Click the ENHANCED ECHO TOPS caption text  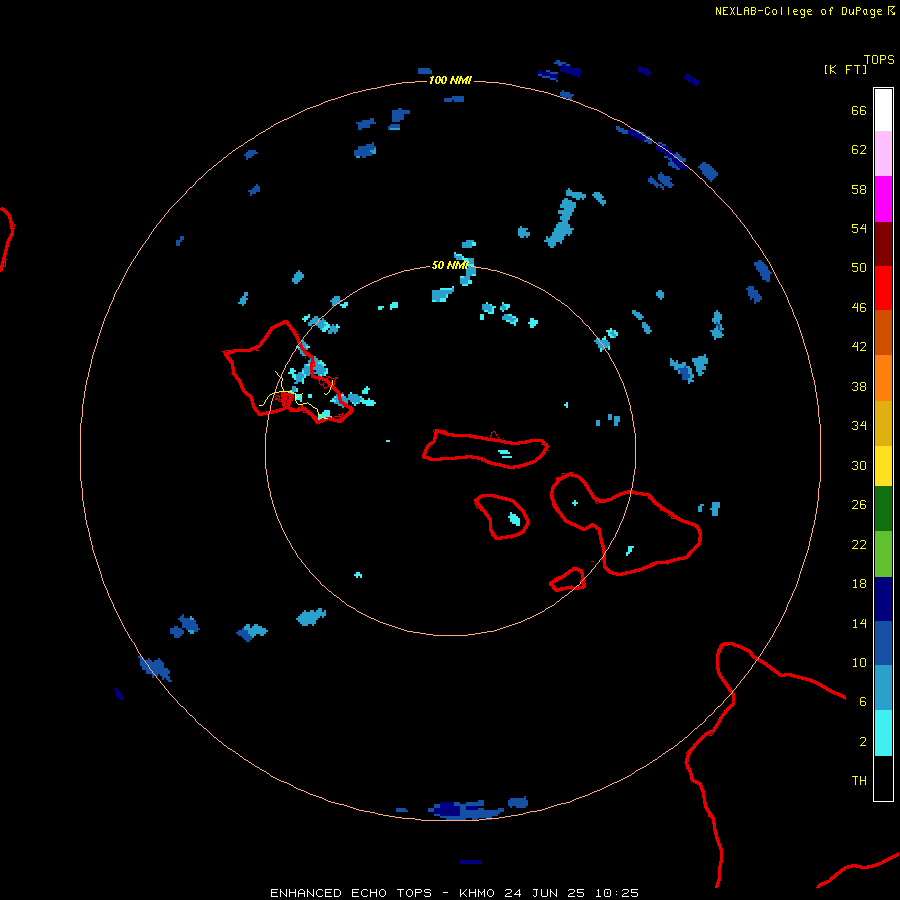click(351, 893)
